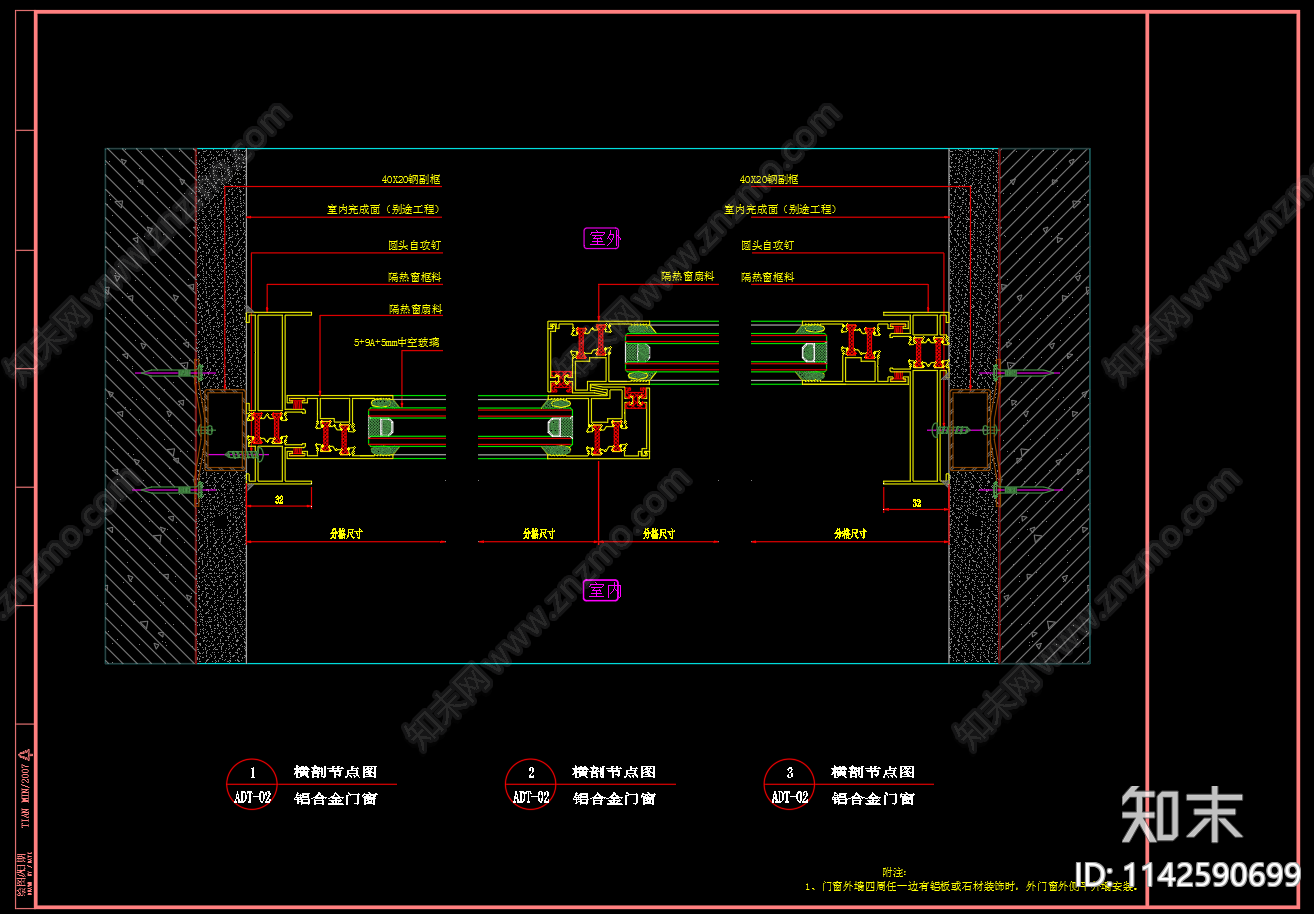
Task: Select the note line starting 1、门窗外墙四周
Action: (971, 887)
